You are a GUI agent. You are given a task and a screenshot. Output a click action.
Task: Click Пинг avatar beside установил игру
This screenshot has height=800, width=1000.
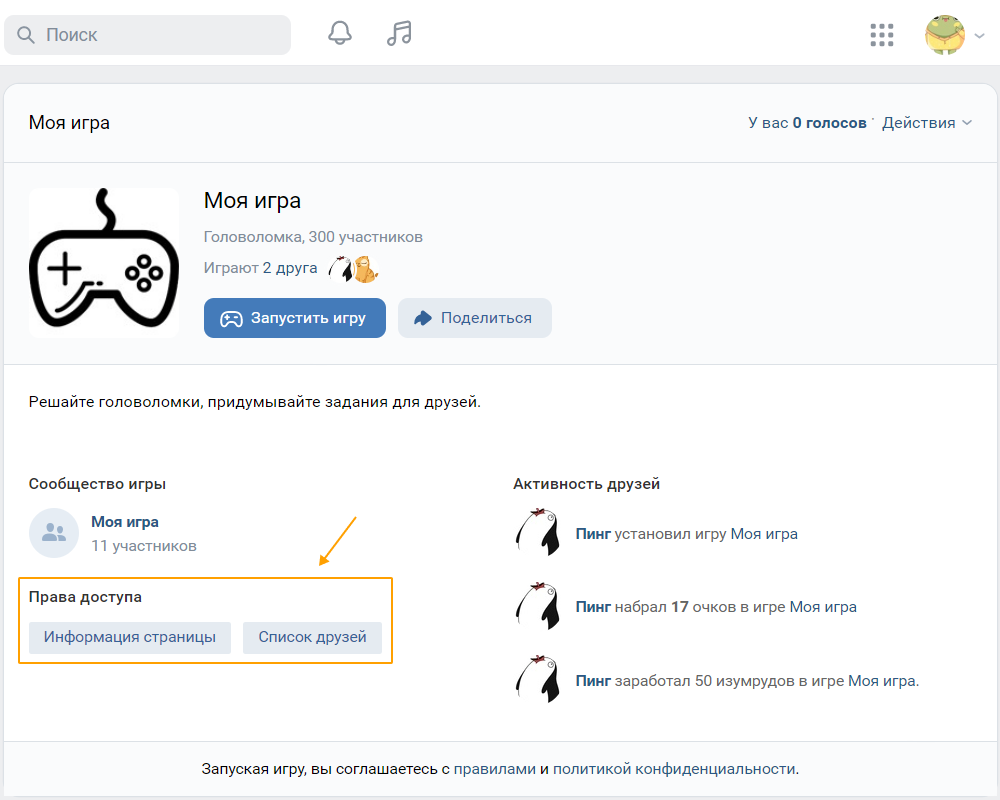(x=538, y=533)
